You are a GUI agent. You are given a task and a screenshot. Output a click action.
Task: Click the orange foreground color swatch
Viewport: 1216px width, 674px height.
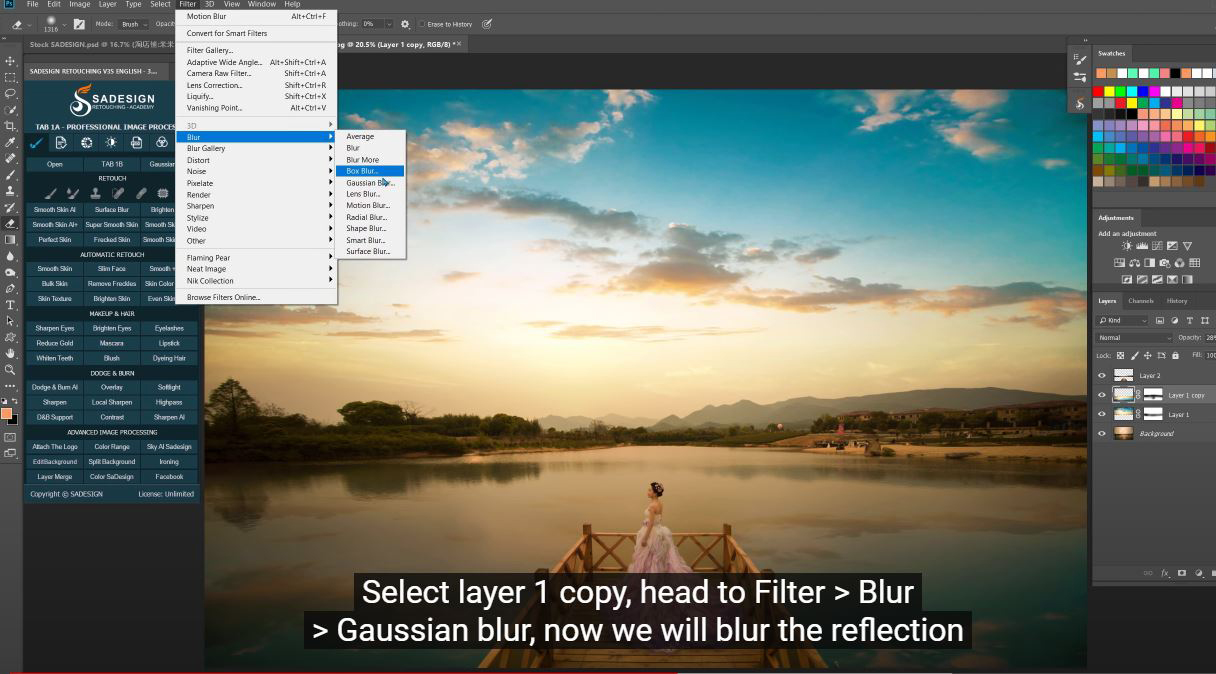pyautogui.click(x=7, y=413)
